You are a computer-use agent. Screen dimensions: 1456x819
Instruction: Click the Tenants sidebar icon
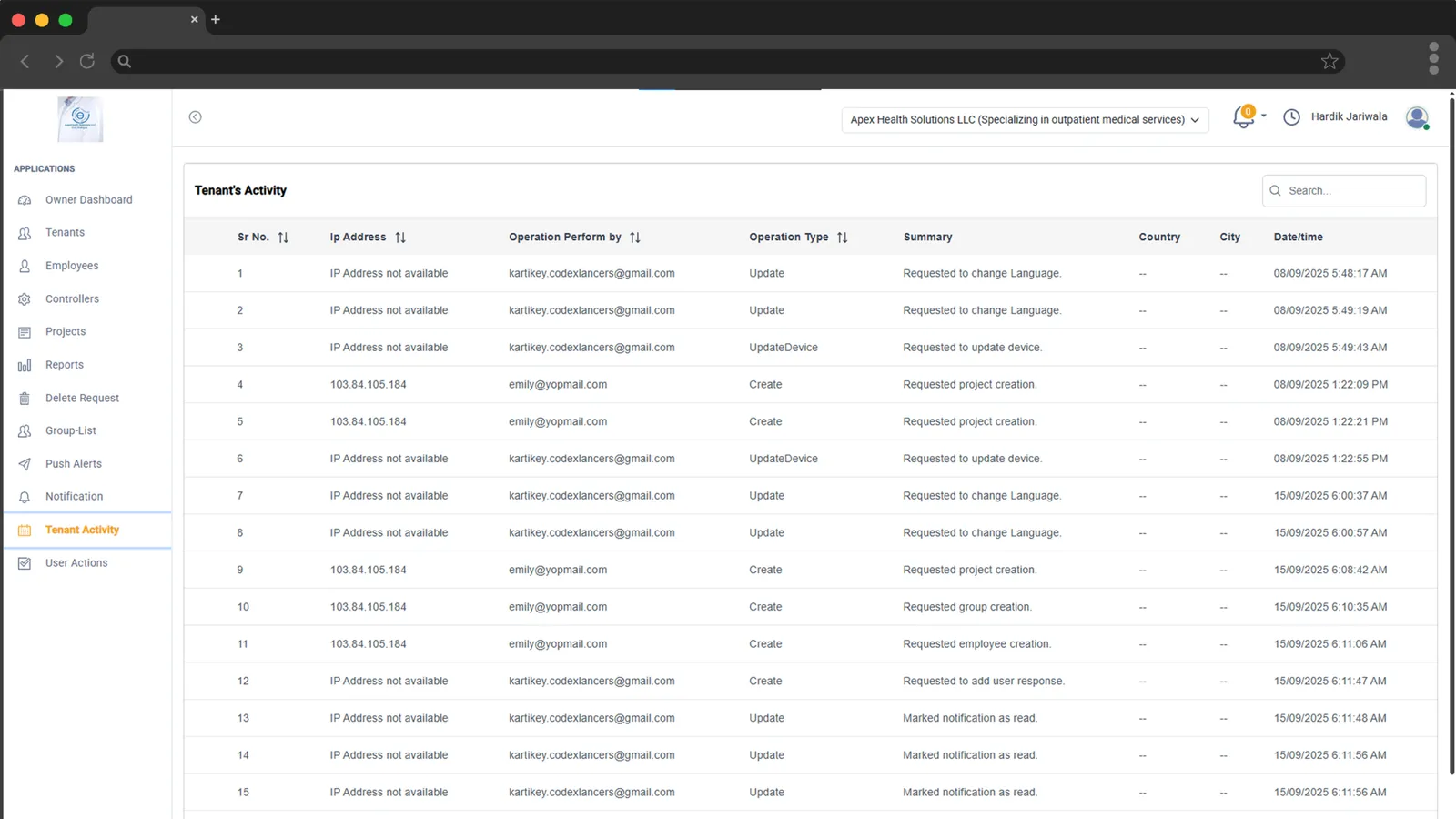[25, 233]
